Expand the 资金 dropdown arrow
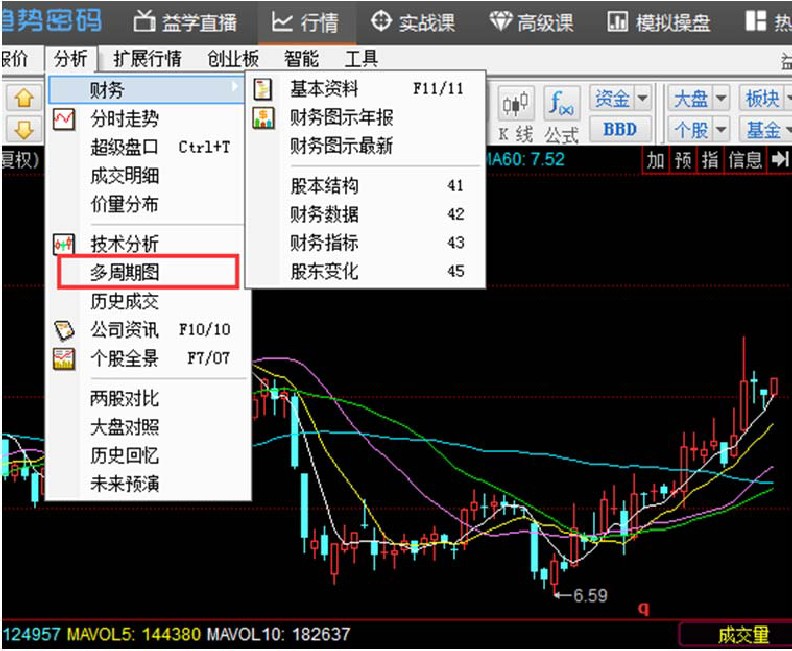The image size is (792, 651). point(642,98)
